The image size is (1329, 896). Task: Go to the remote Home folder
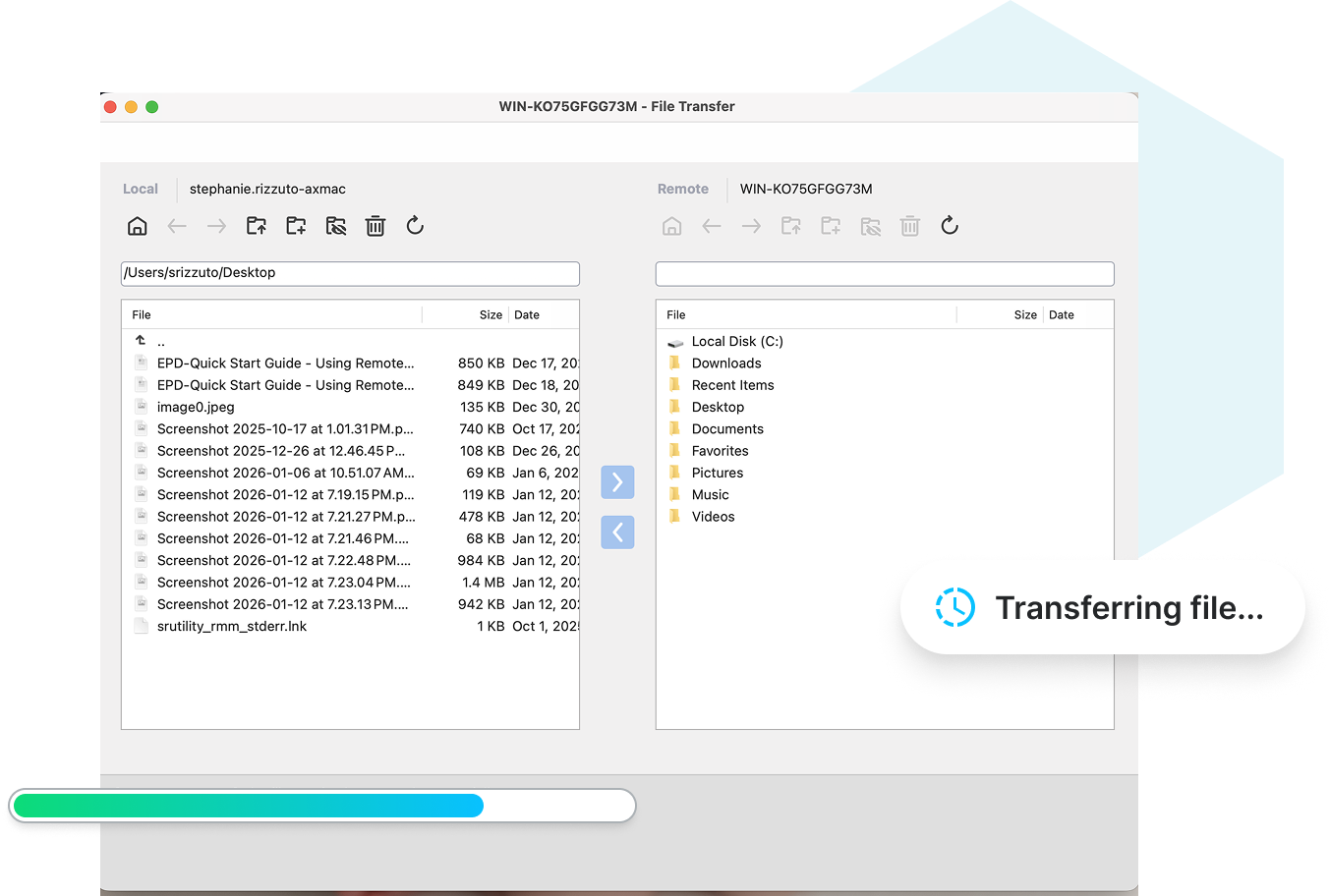point(672,226)
